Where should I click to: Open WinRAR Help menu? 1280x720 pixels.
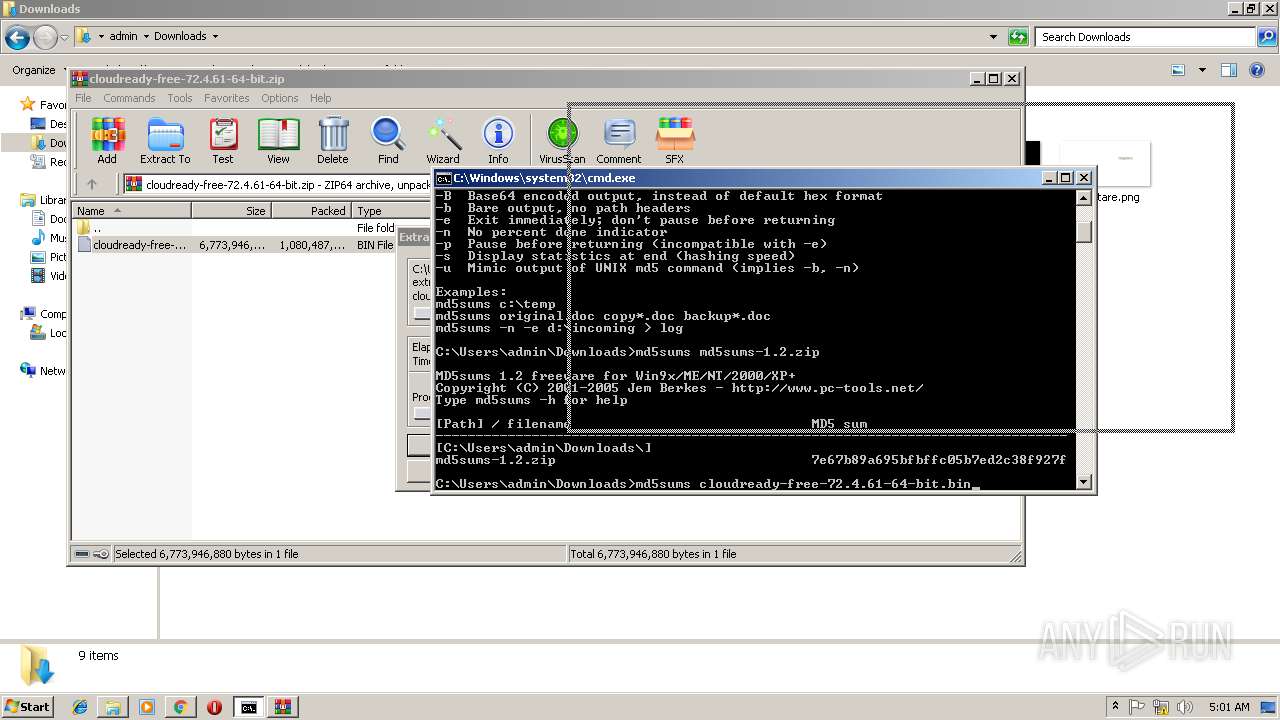(320, 98)
